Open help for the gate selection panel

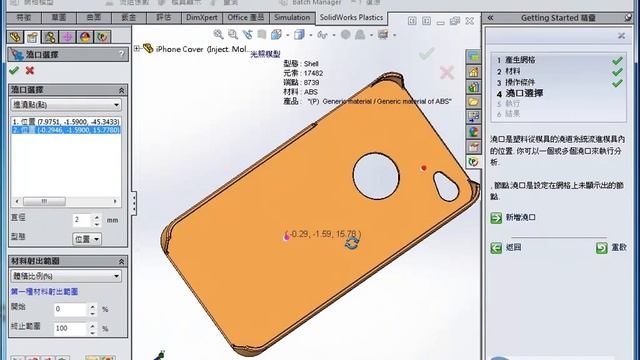(121, 54)
